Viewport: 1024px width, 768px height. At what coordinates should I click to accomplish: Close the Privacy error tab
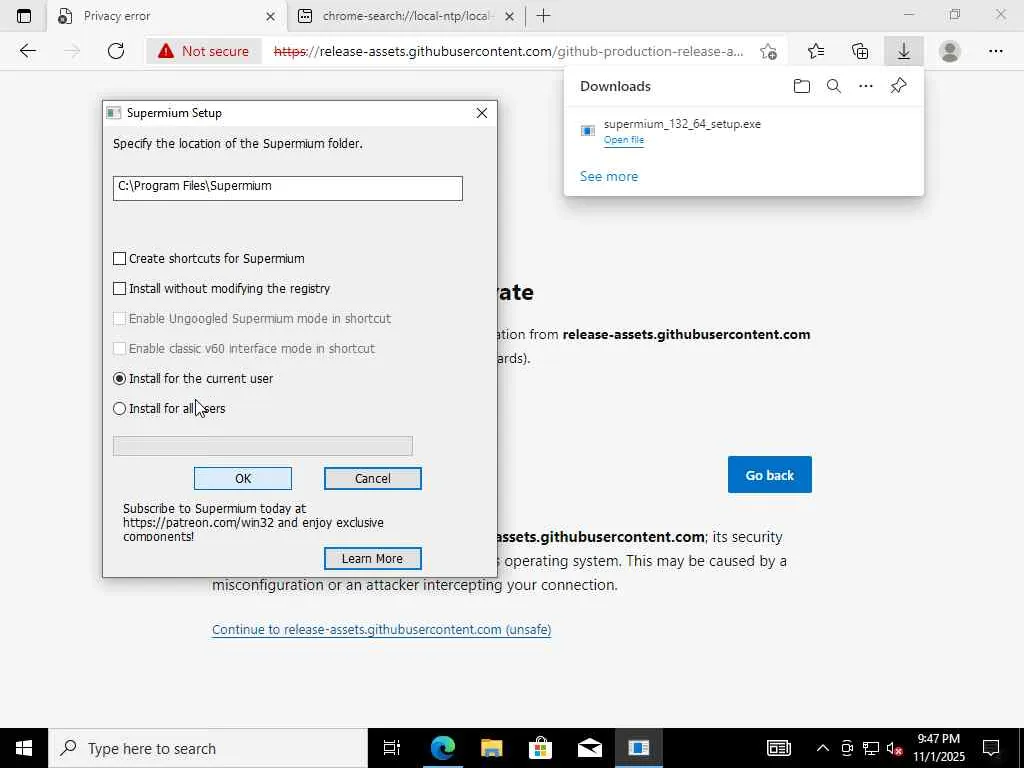[270, 16]
